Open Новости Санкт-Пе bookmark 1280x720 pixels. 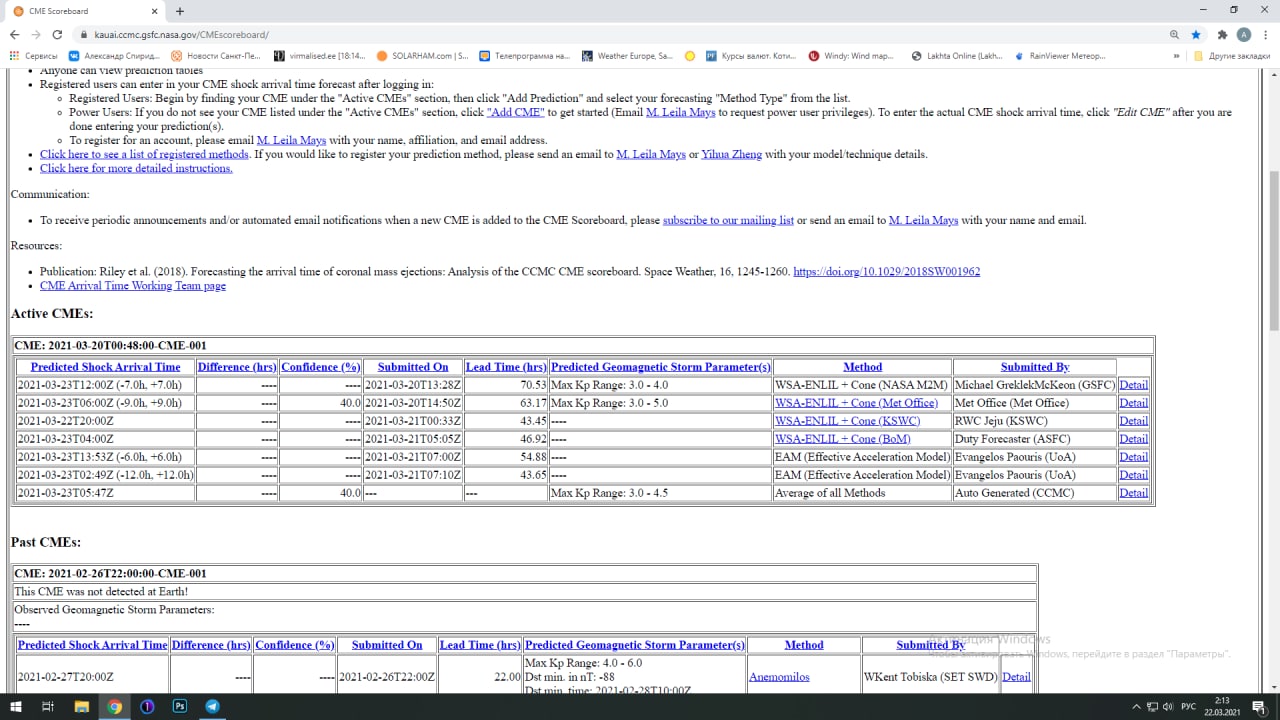coord(216,56)
